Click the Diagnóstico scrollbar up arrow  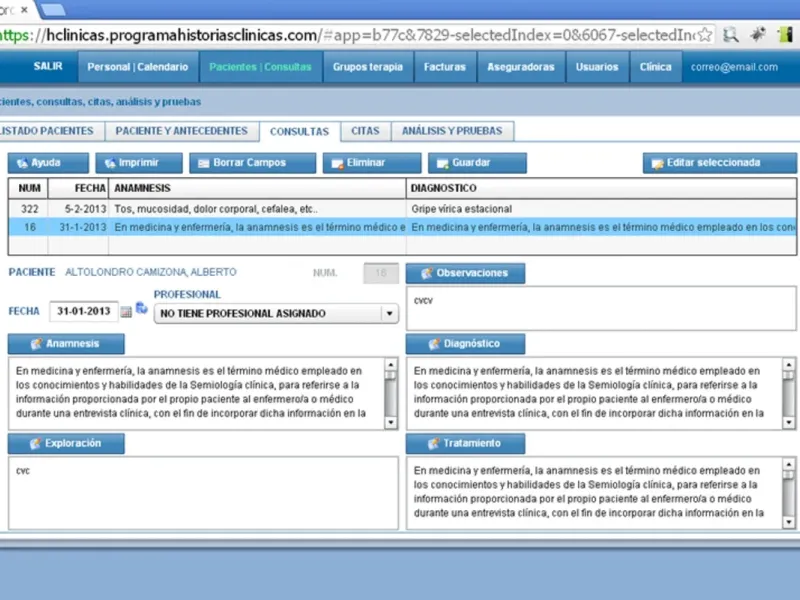coord(789,364)
